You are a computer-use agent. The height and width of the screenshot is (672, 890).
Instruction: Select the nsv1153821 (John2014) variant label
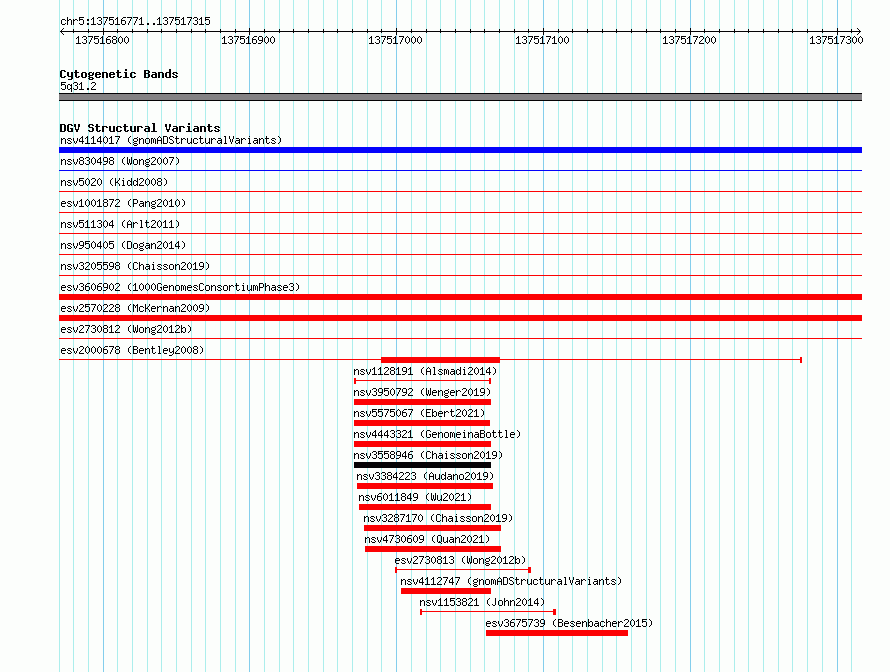[482, 602]
